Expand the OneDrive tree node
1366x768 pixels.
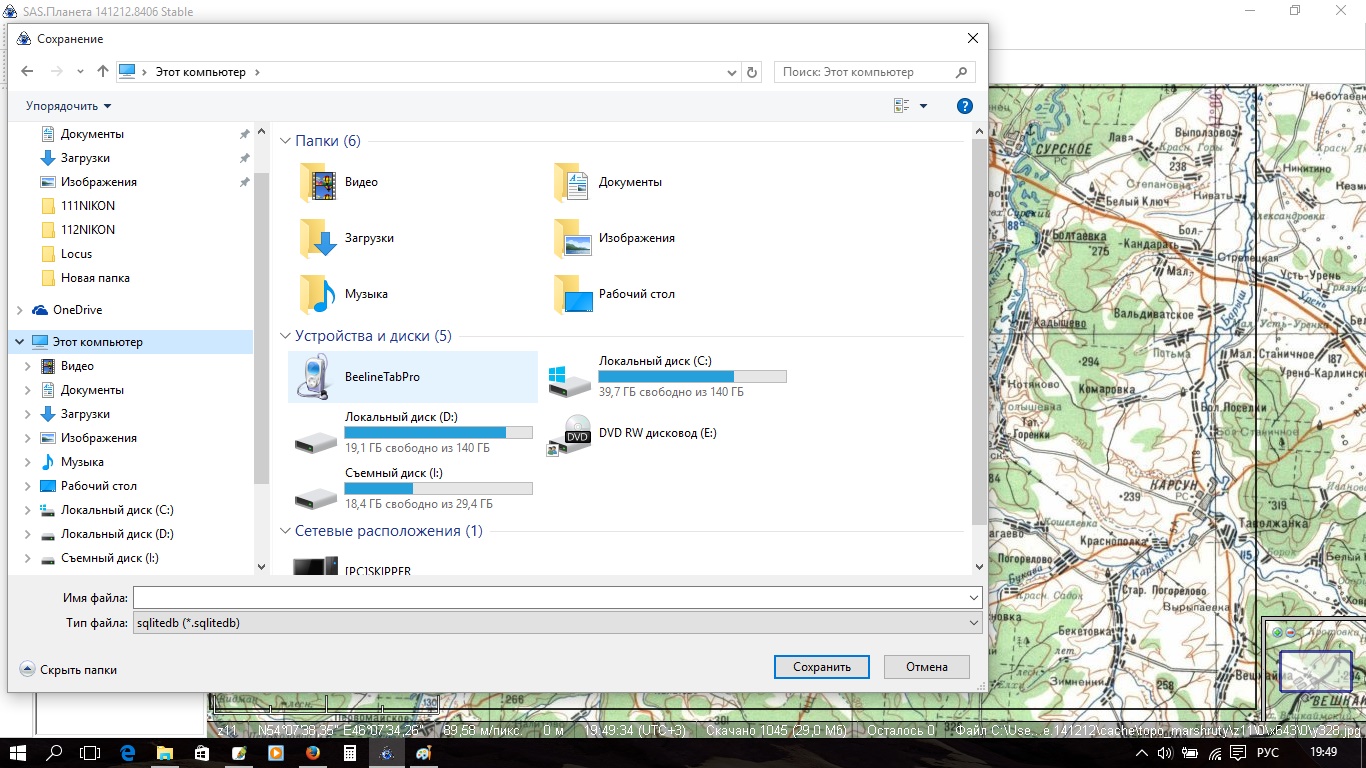tap(20, 310)
